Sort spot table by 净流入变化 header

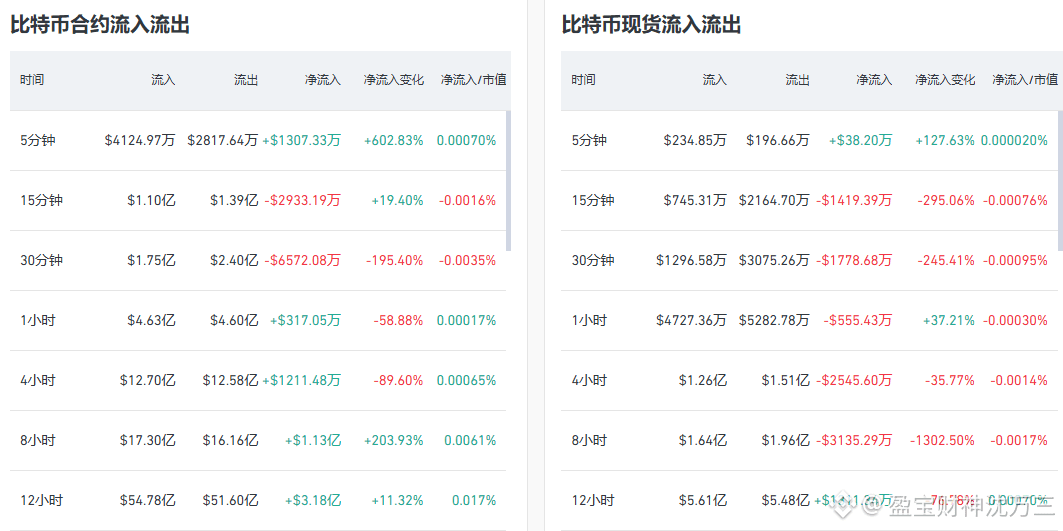click(945, 80)
